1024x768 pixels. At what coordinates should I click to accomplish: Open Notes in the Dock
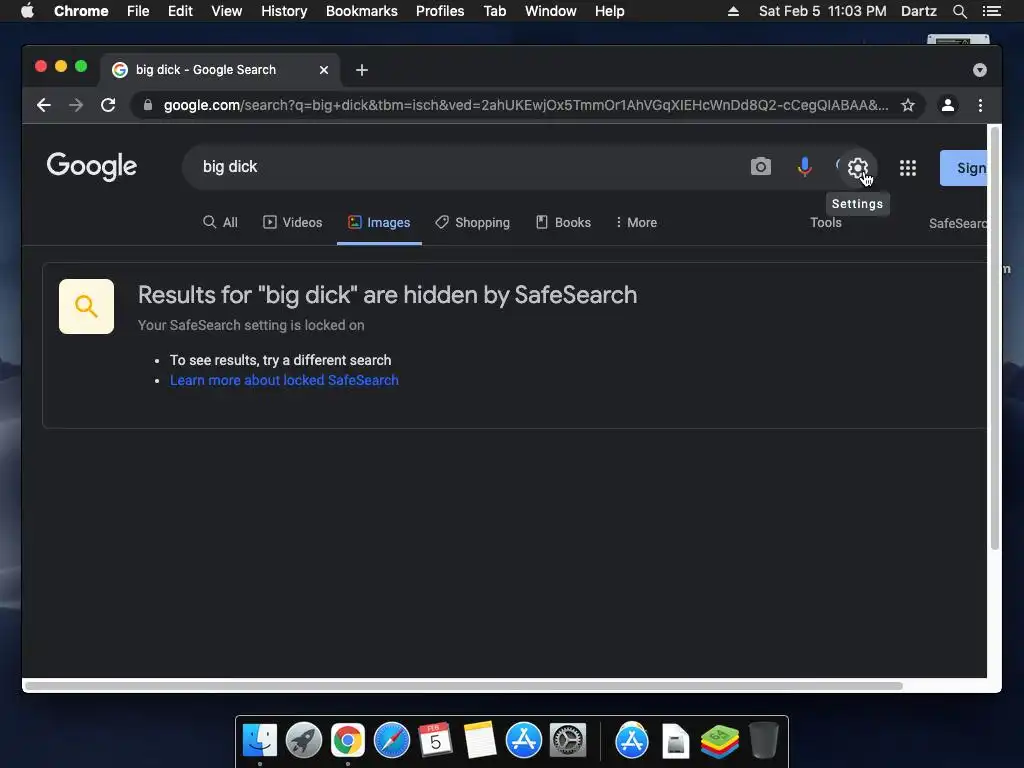tap(480, 741)
